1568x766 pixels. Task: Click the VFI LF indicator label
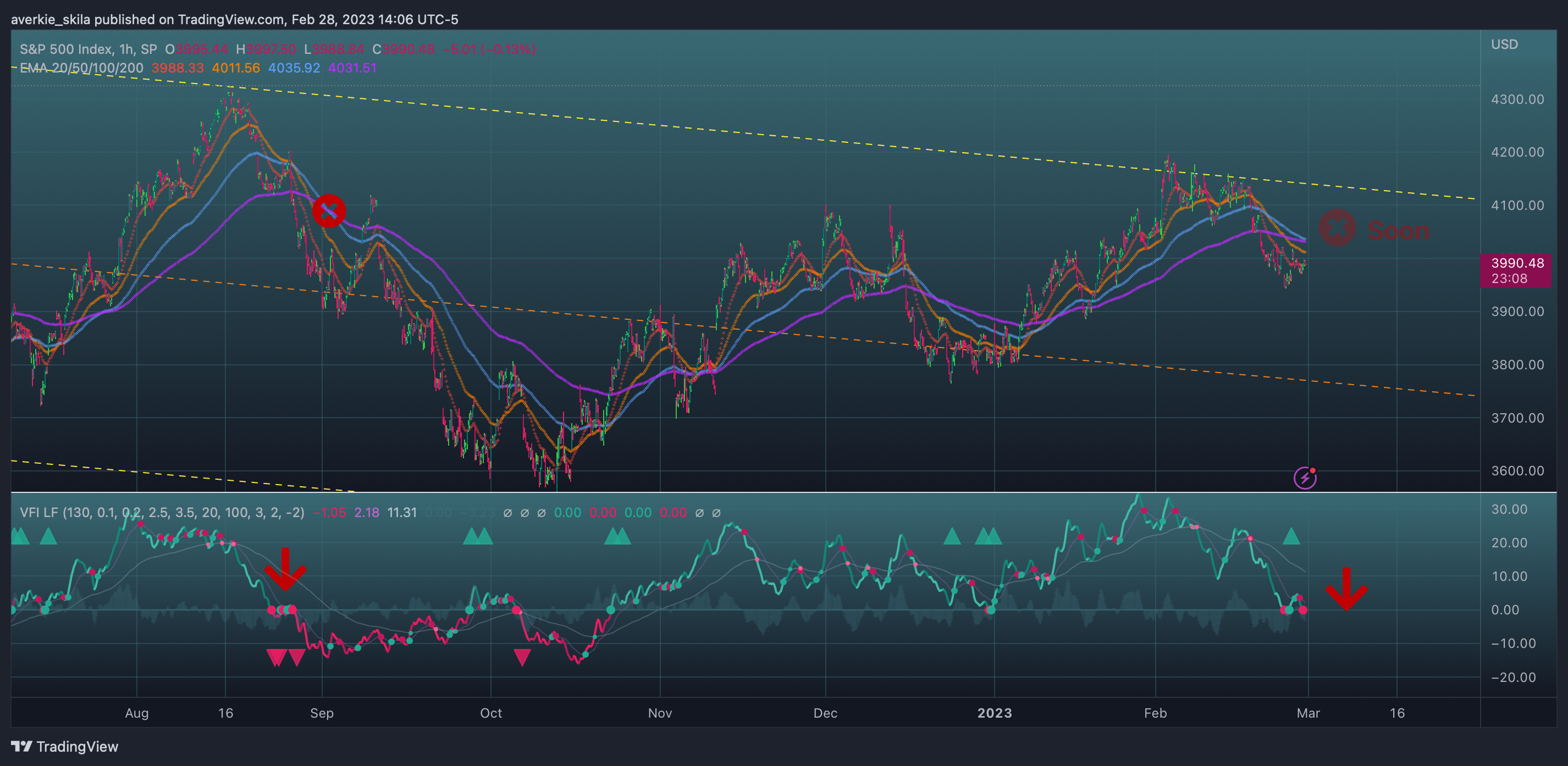pos(162,512)
